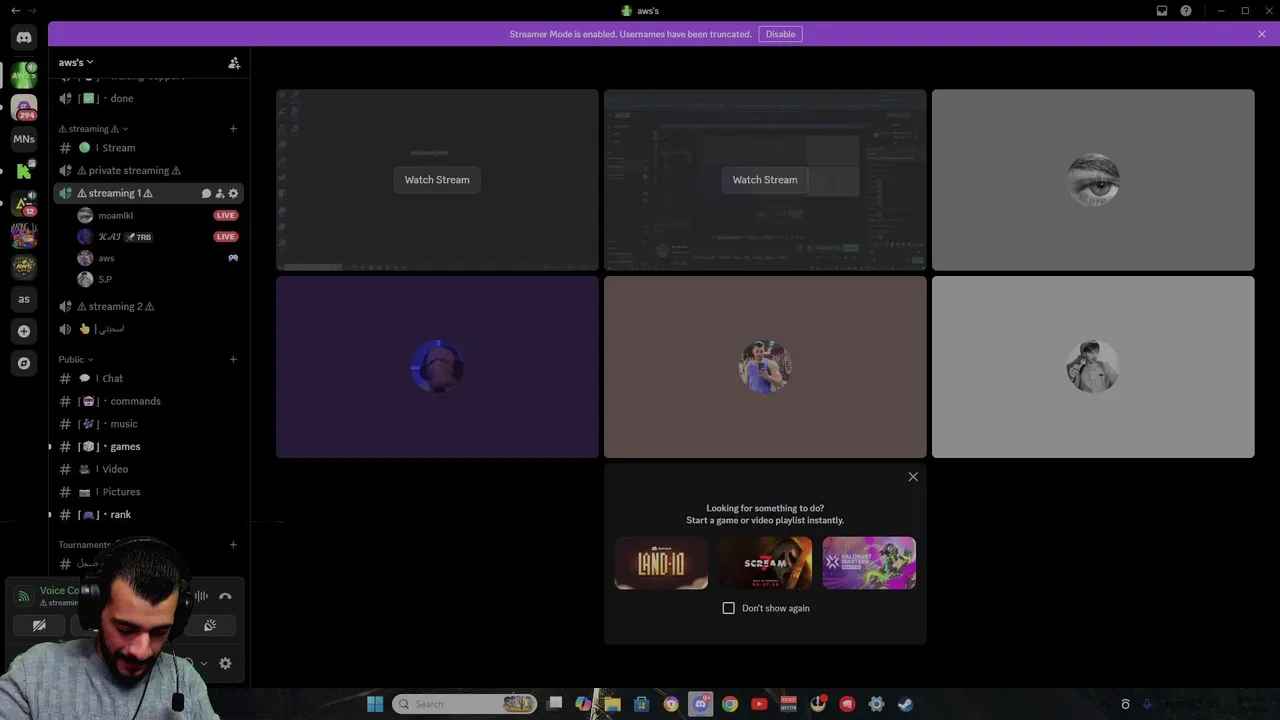Expand the aws's server dropdown menu
1280x720 pixels.
(x=76, y=63)
